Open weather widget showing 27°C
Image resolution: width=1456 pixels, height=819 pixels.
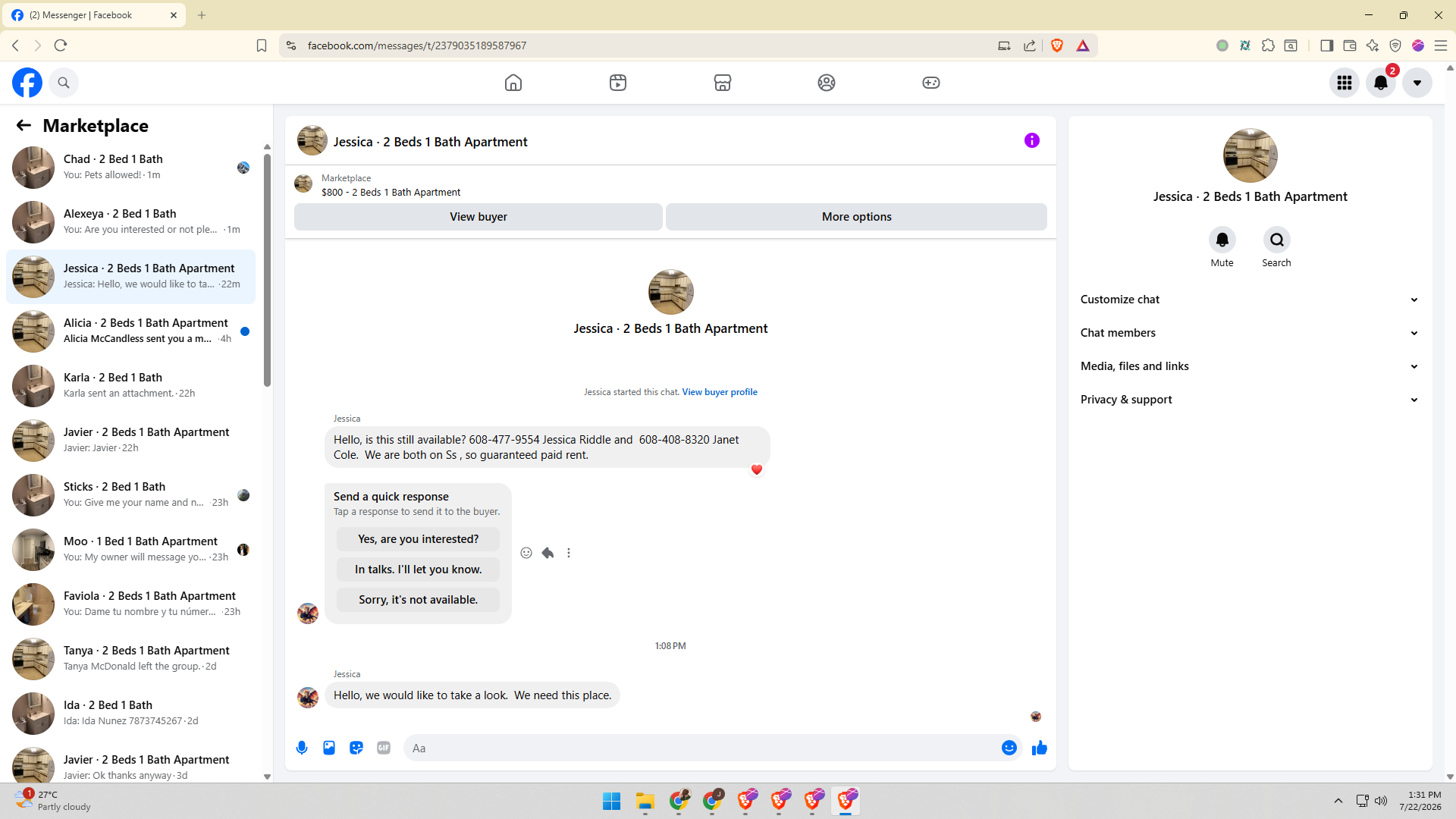53,801
